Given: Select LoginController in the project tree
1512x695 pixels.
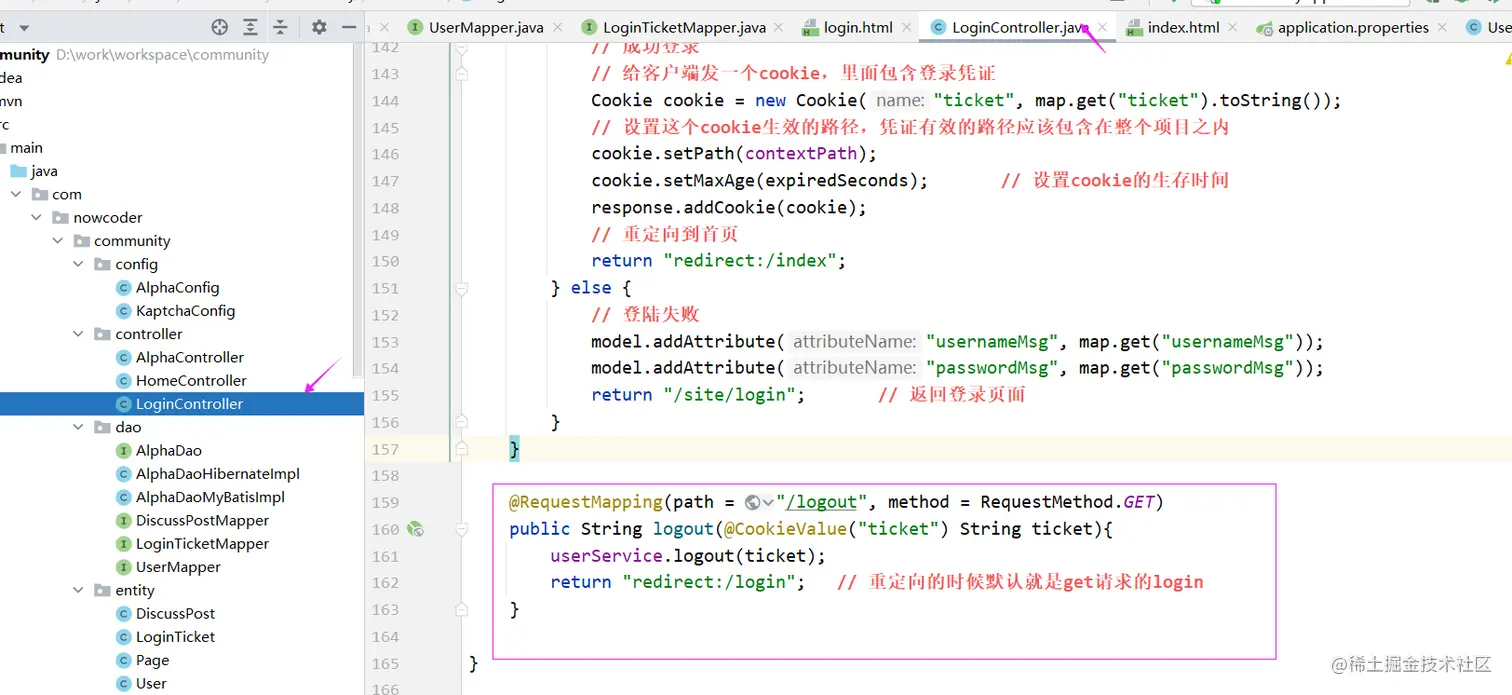Looking at the screenshot, I should click(181, 404).
